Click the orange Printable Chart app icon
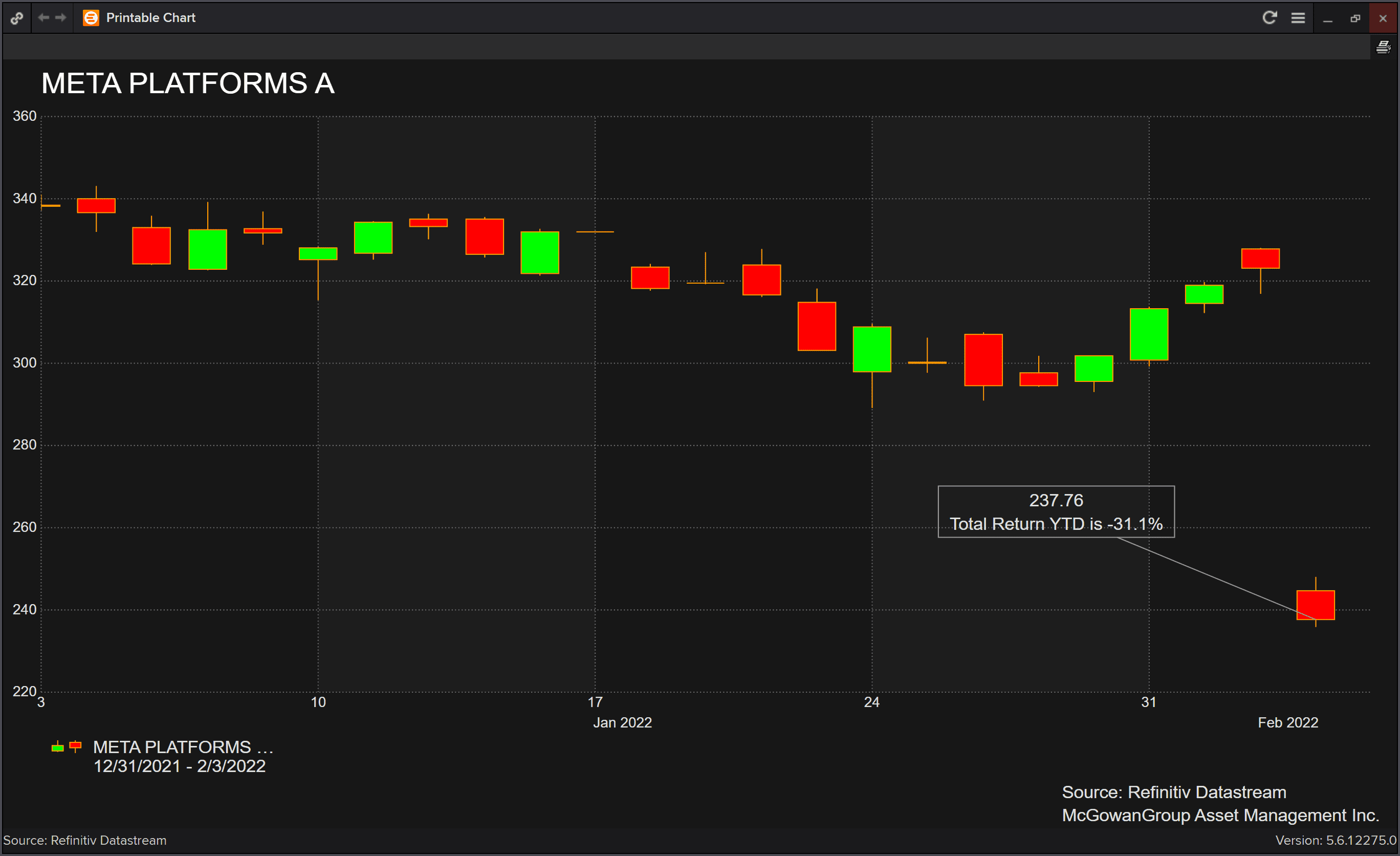 tap(91, 18)
